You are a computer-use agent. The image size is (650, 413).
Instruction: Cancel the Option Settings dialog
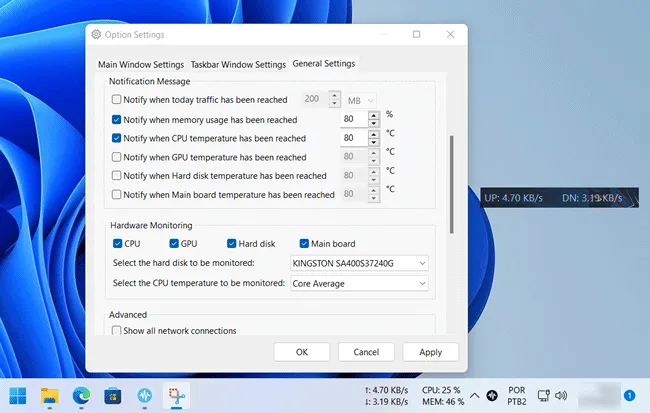[x=366, y=352]
